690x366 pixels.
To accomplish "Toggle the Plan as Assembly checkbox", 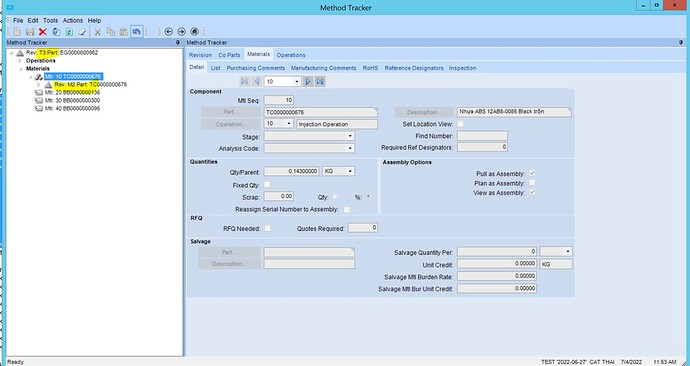I will pyautogui.click(x=532, y=183).
